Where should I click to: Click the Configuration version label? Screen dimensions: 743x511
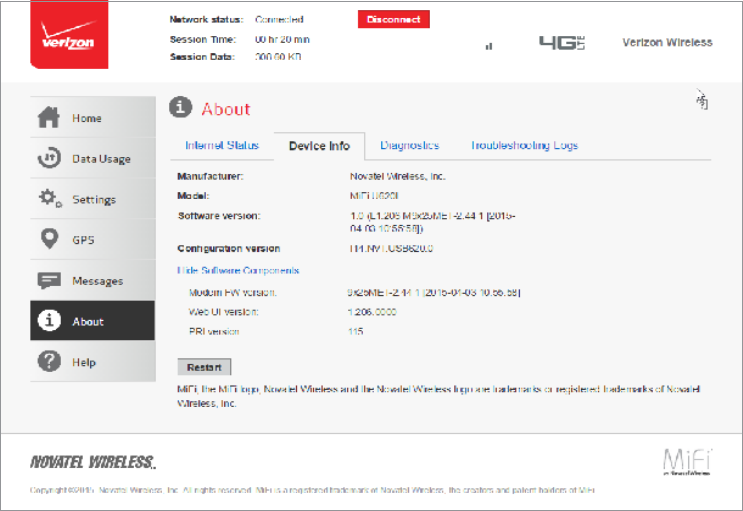point(229,248)
